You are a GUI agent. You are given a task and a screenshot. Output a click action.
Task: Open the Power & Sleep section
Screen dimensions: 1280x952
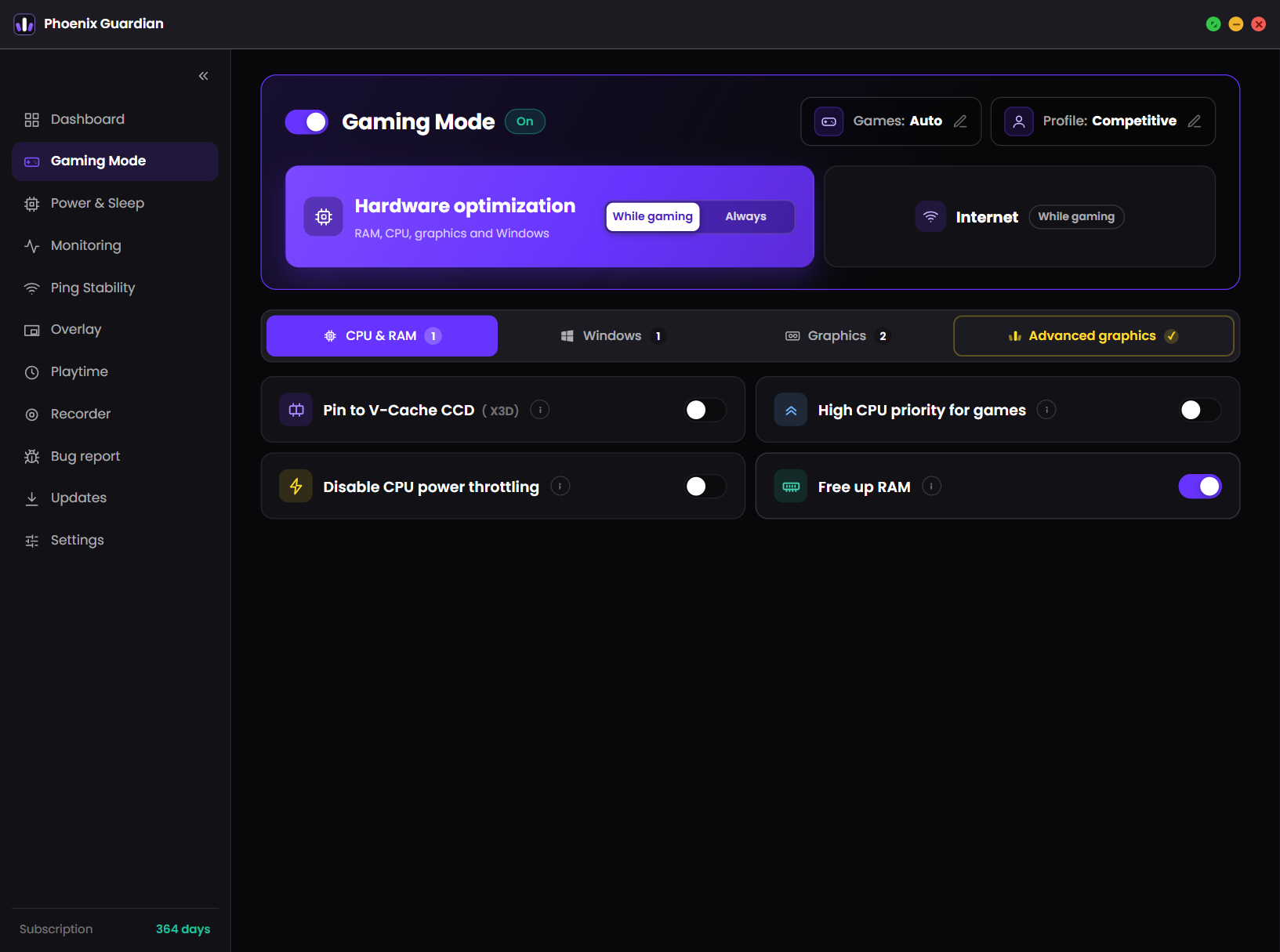pos(115,204)
